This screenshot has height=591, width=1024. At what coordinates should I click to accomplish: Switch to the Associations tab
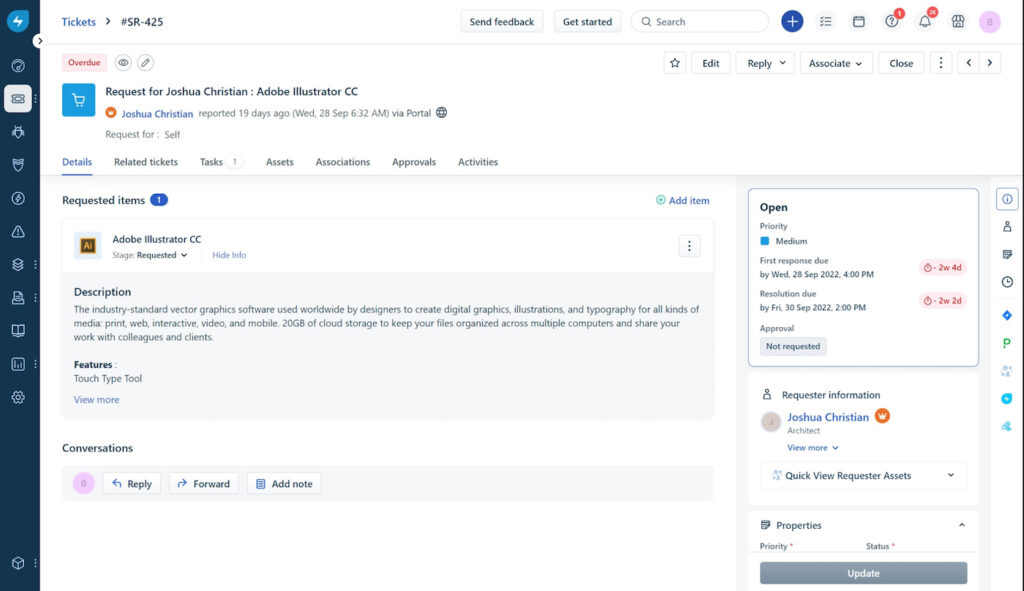click(343, 162)
